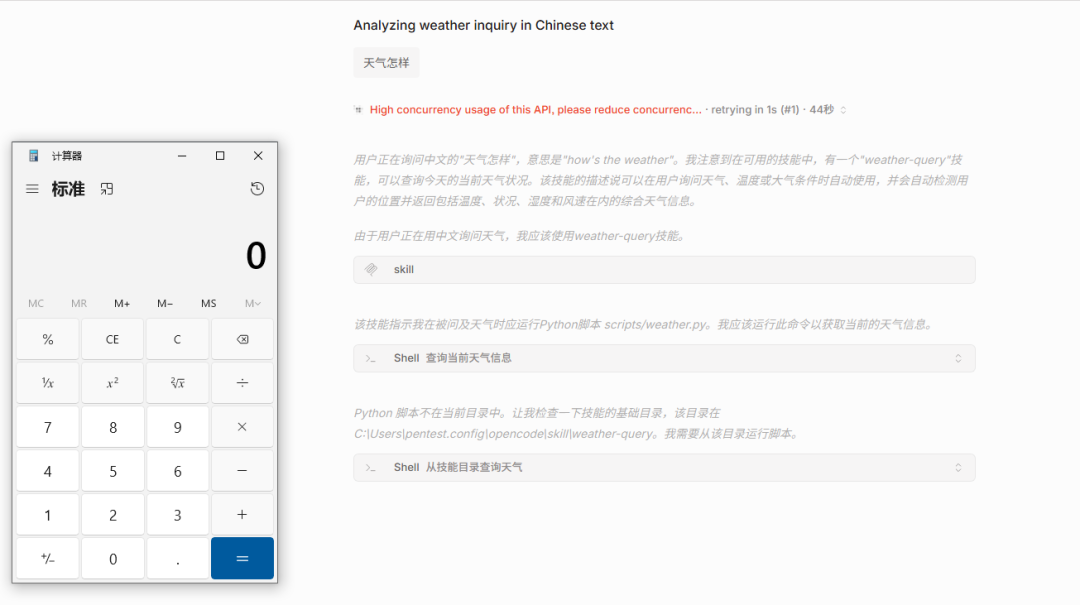The height and width of the screenshot is (605, 1080).
Task: Expand the Shell 从技能目录查询天气 block
Action: (x=957, y=468)
